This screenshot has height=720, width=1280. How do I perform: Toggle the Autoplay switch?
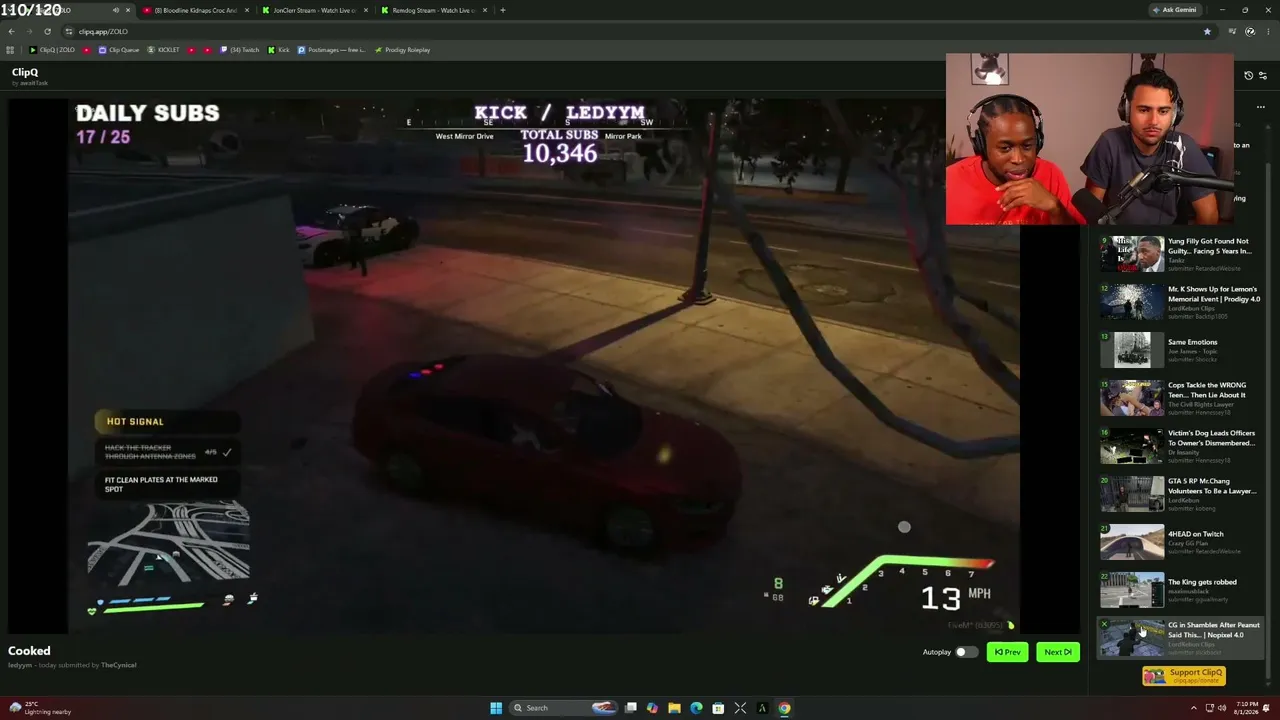point(966,652)
